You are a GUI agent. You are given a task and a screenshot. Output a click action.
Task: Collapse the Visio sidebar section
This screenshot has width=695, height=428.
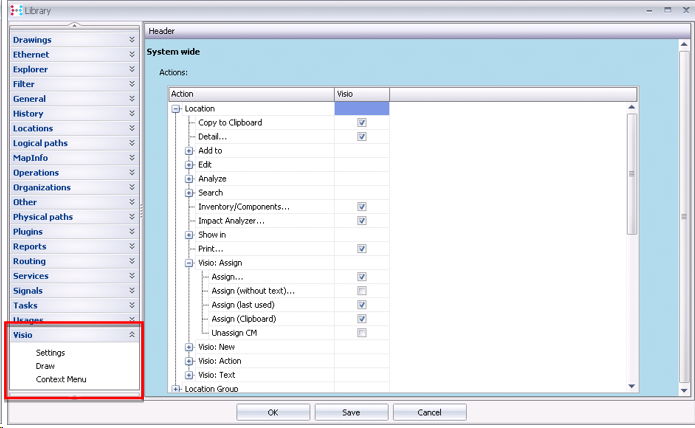coord(74,335)
